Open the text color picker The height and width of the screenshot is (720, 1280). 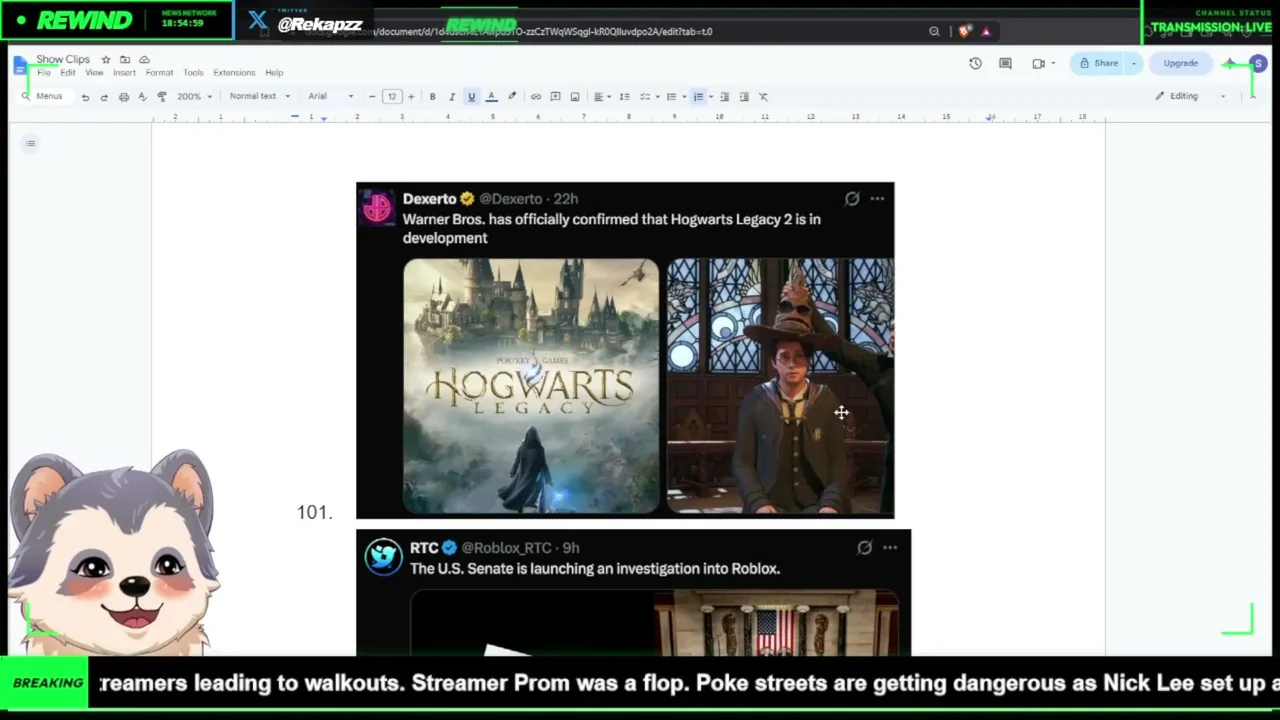click(491, 97)
